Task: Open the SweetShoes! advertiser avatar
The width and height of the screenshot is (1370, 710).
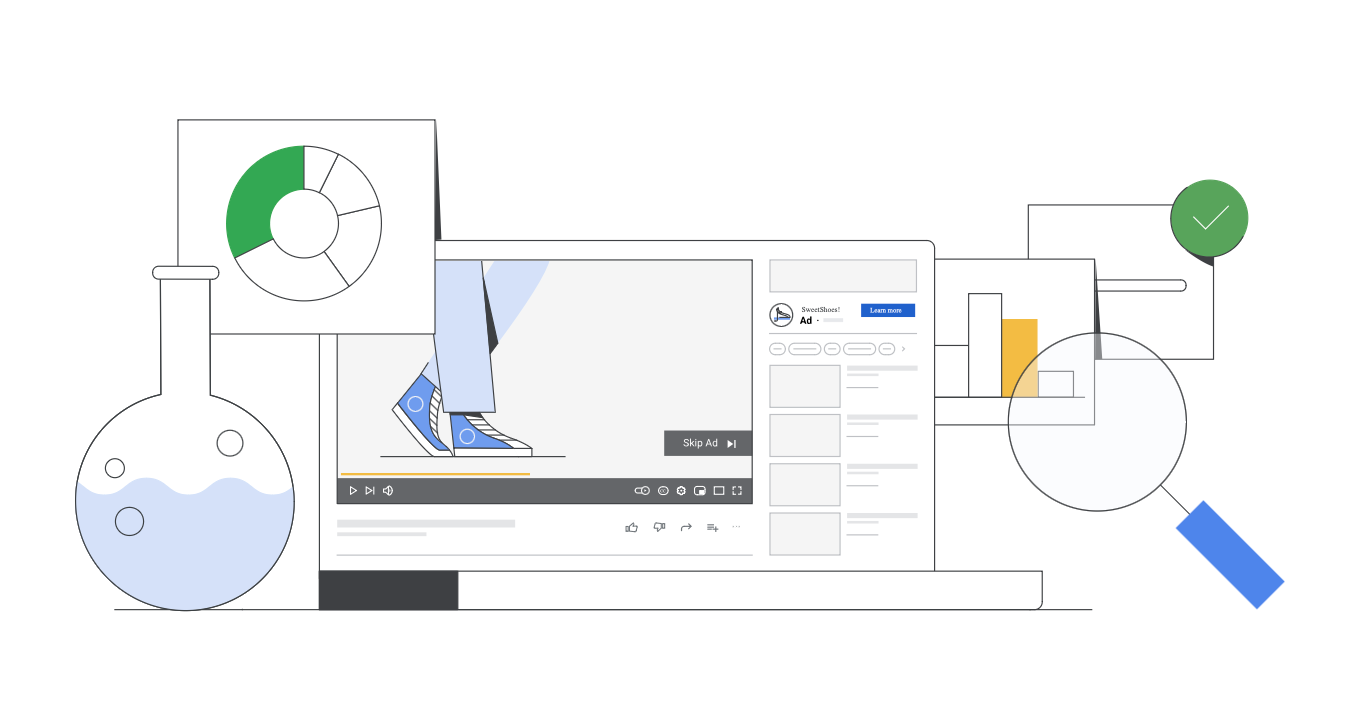Action: click(781, 315)
